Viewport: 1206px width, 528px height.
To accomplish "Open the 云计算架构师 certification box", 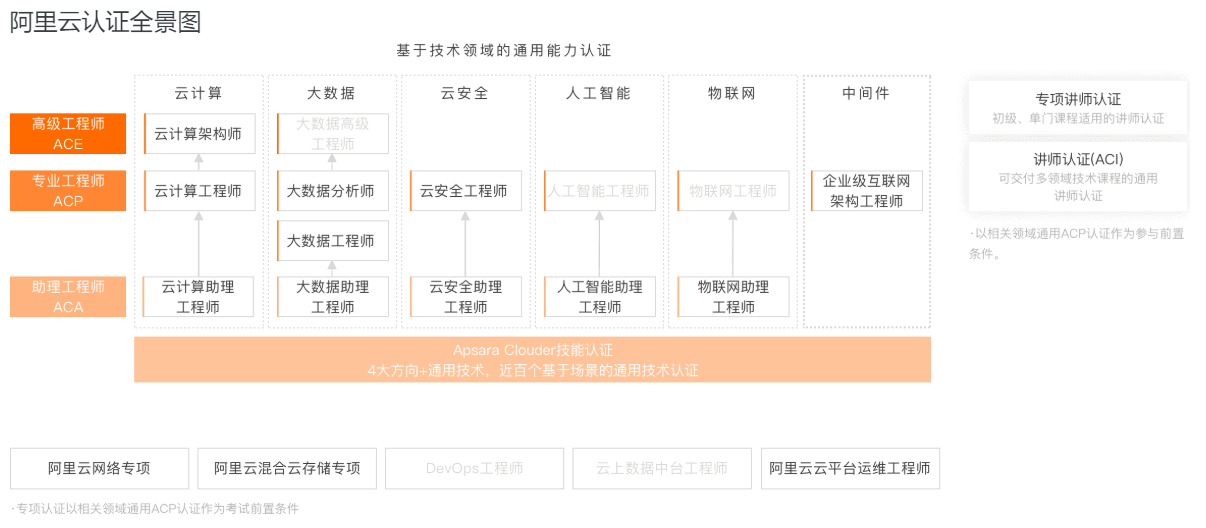I will pos(199,134).
